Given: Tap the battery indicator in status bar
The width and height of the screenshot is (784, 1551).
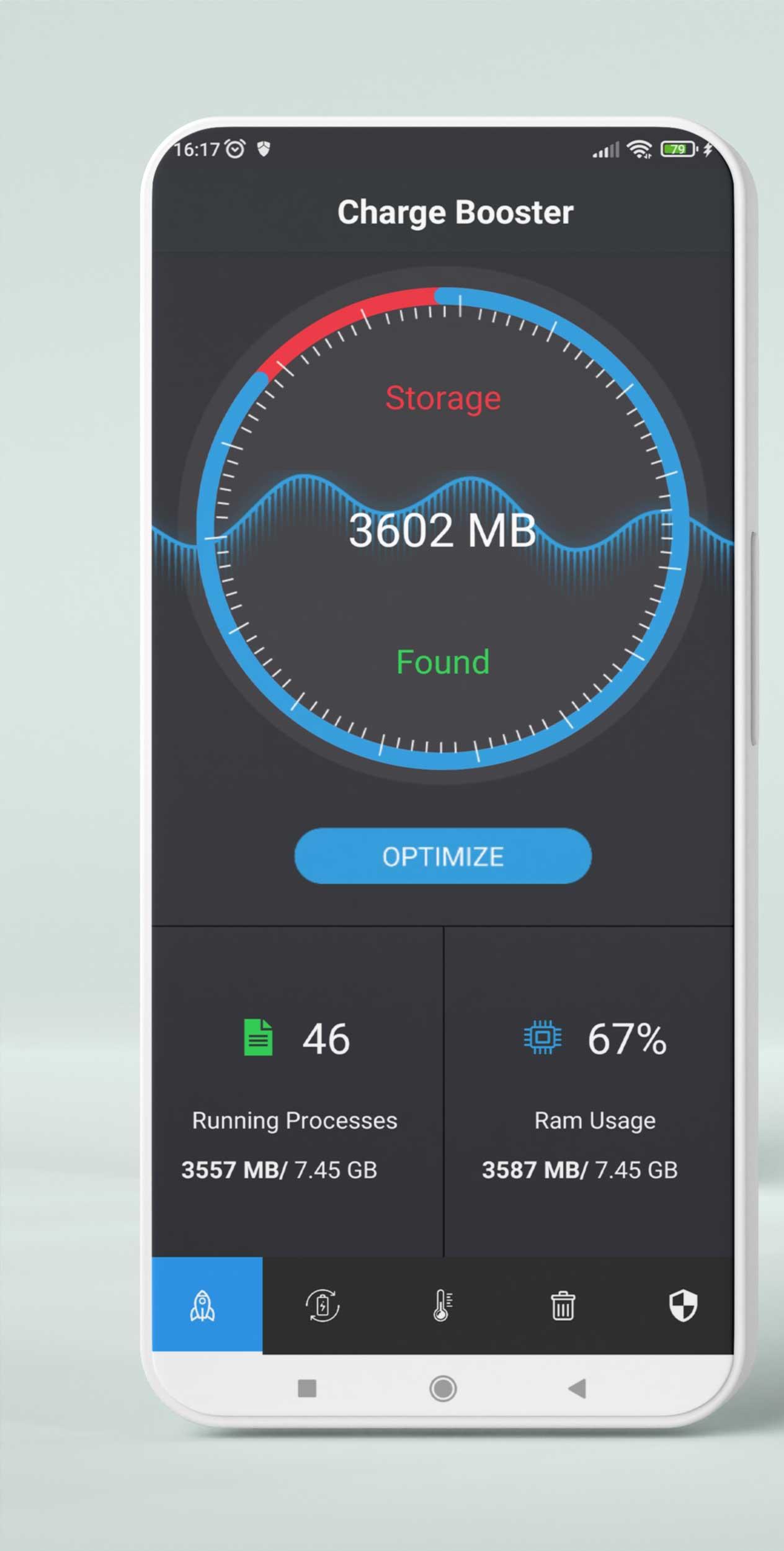Looking at the screenshot, I should click(x=679, y=149).
